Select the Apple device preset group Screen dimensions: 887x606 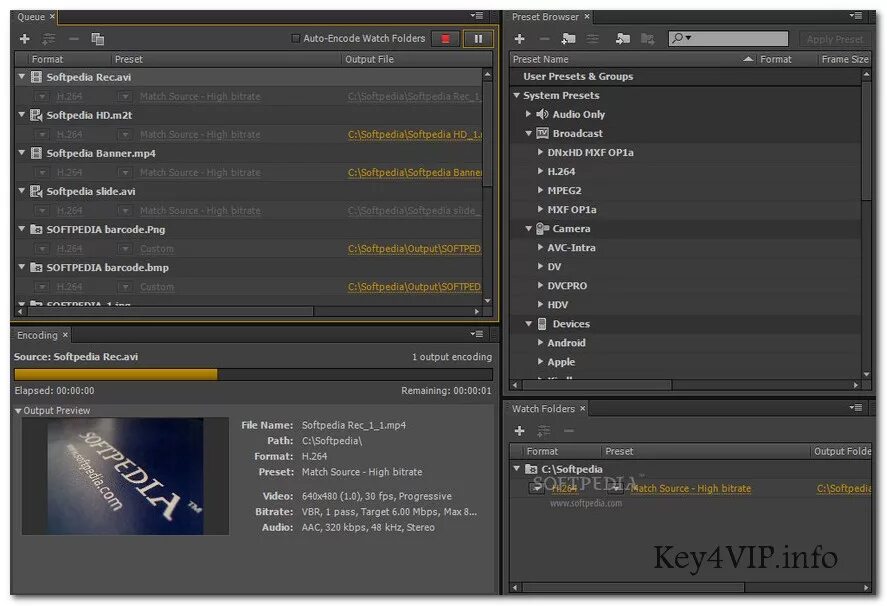(561, 362)
